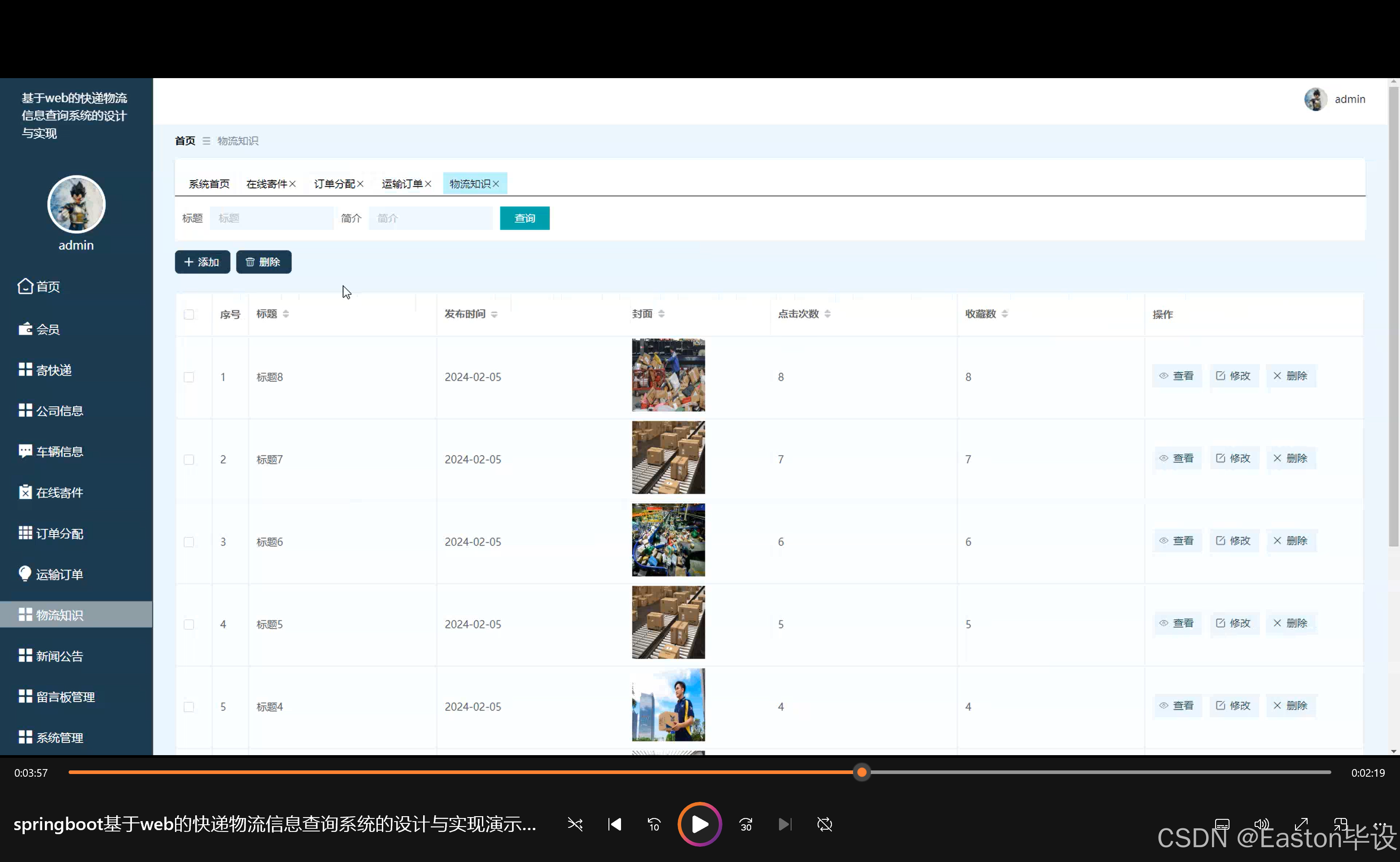This screenshot has width=1400, height=862.
Task: Switch to the 系统首页 tab
Action: [209, 184]
